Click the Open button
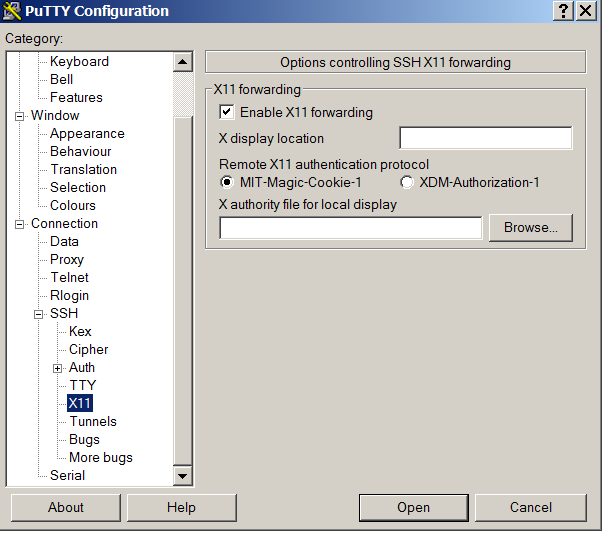 (x=414, y=508)
